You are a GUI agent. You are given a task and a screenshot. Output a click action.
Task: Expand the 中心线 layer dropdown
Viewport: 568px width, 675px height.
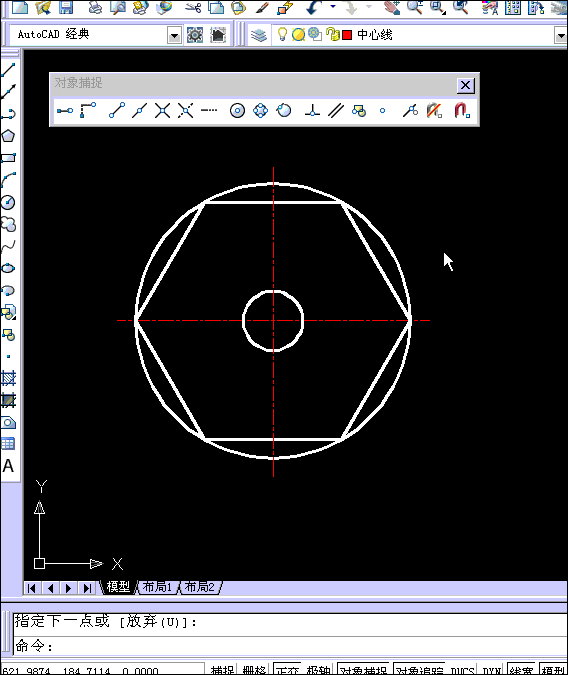[561, 35]
